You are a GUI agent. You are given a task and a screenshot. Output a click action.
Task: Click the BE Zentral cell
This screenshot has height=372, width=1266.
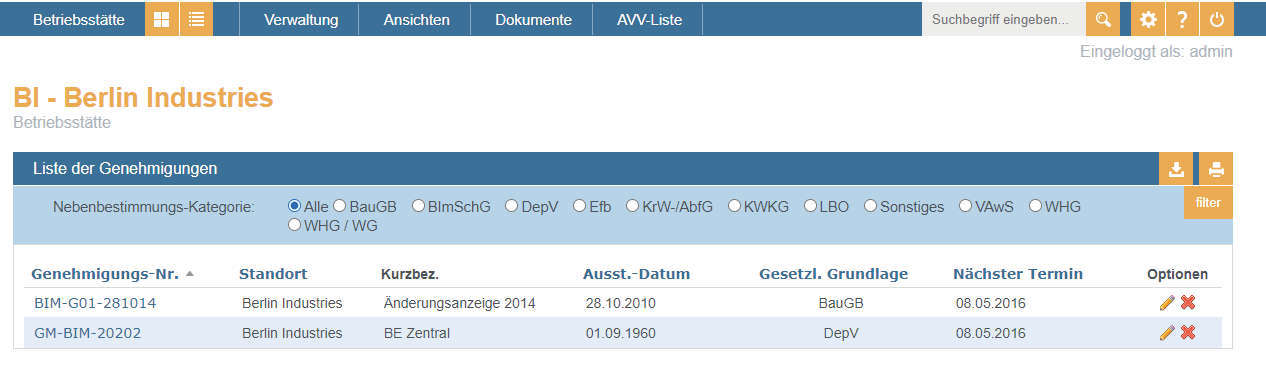[x=417, y=333]
